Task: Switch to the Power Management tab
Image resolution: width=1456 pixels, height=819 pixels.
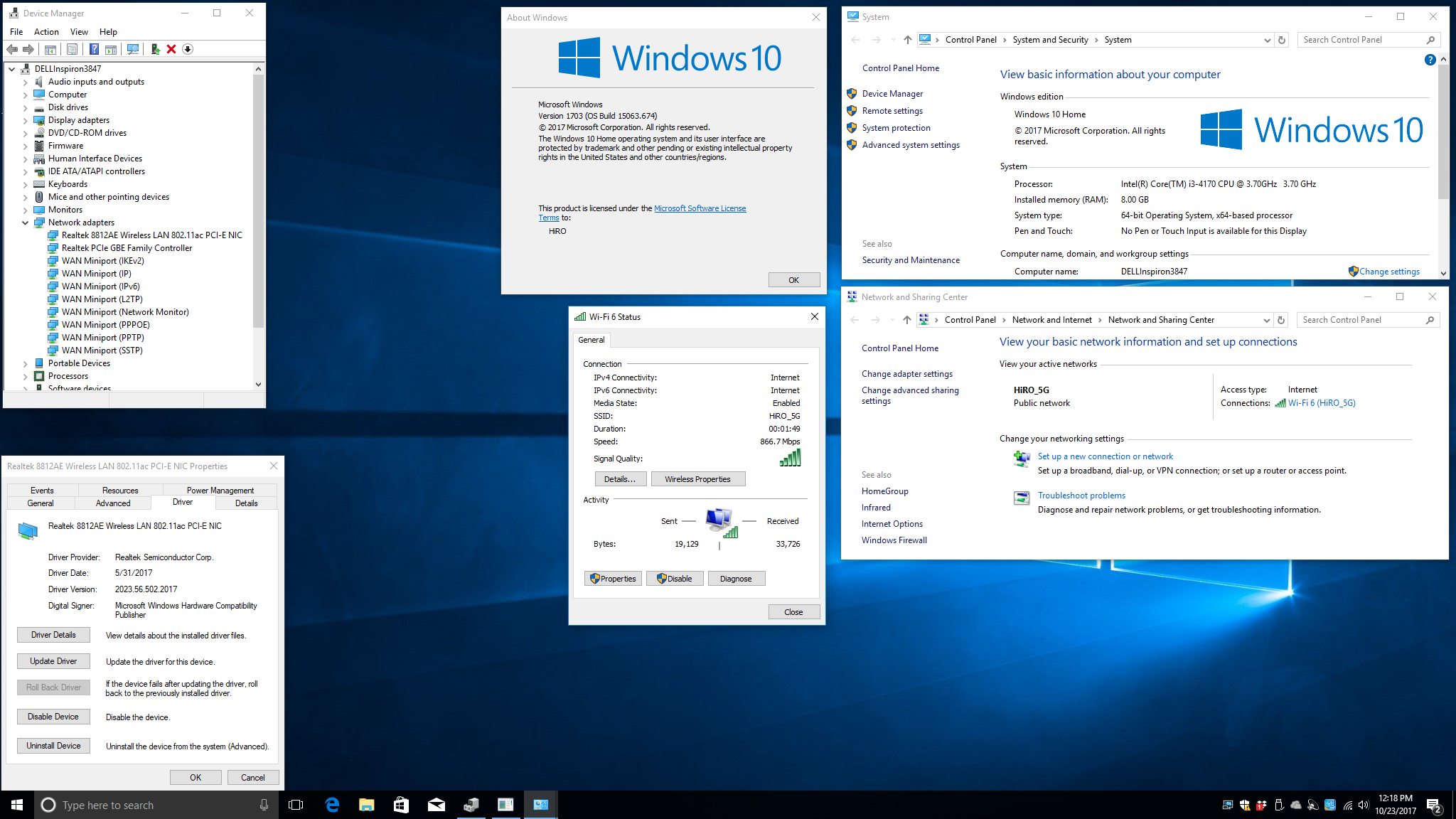Action: click(220, 491)
